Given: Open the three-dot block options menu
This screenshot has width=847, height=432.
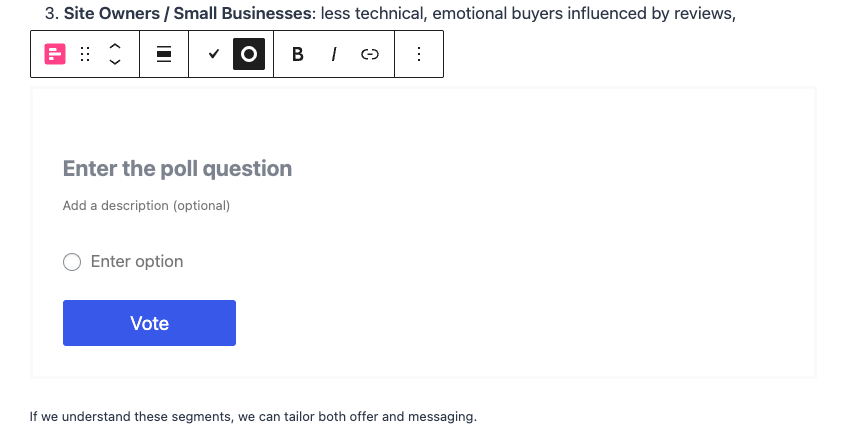Looking at the screenshot, I should [419, 55].
